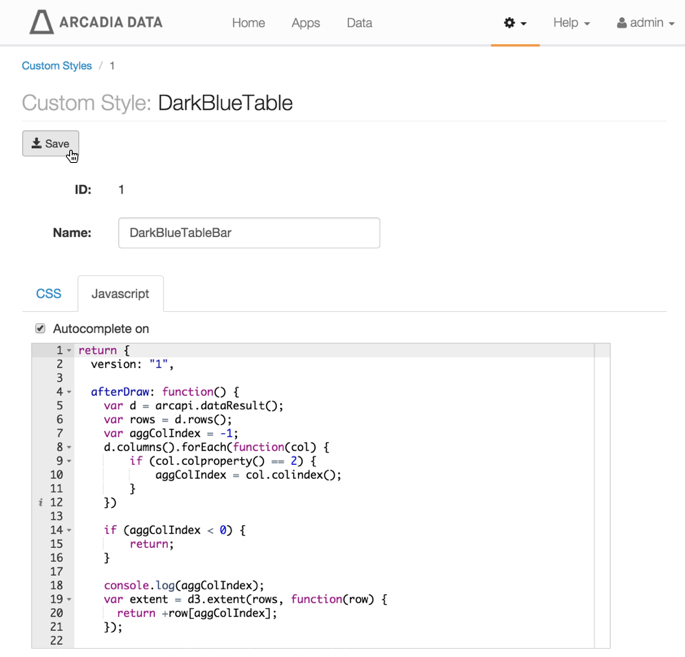Fold the forEach block at line 8
This screenshot has width=685, height=657.
[69, 448]
